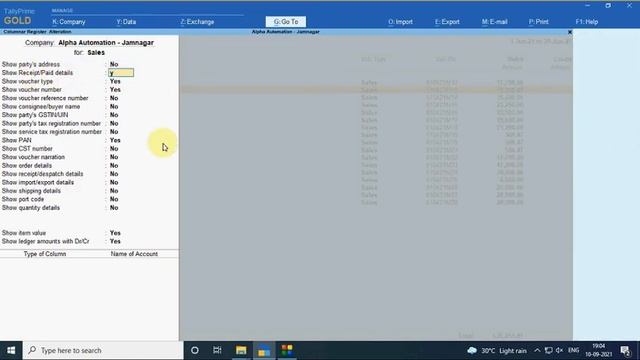Open the K: Company menu
Image resolution: width=640 pixels, height=360 pixels.
[x=69, y=22]
